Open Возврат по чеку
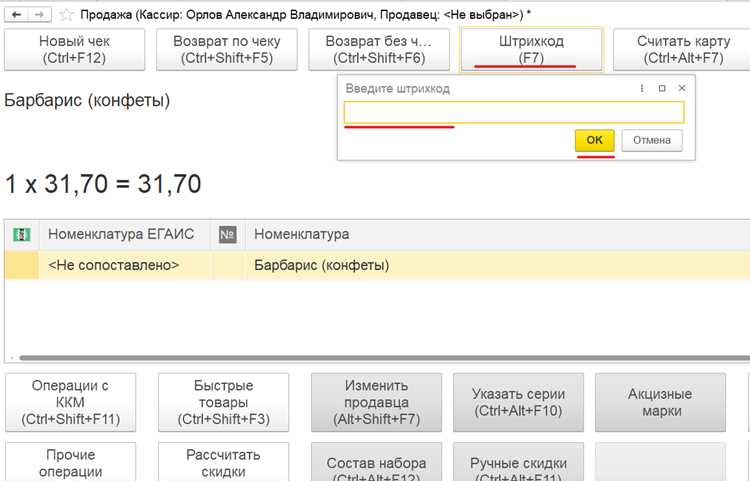The width and height of the screenshot is (750, 481). click(227, 50)
